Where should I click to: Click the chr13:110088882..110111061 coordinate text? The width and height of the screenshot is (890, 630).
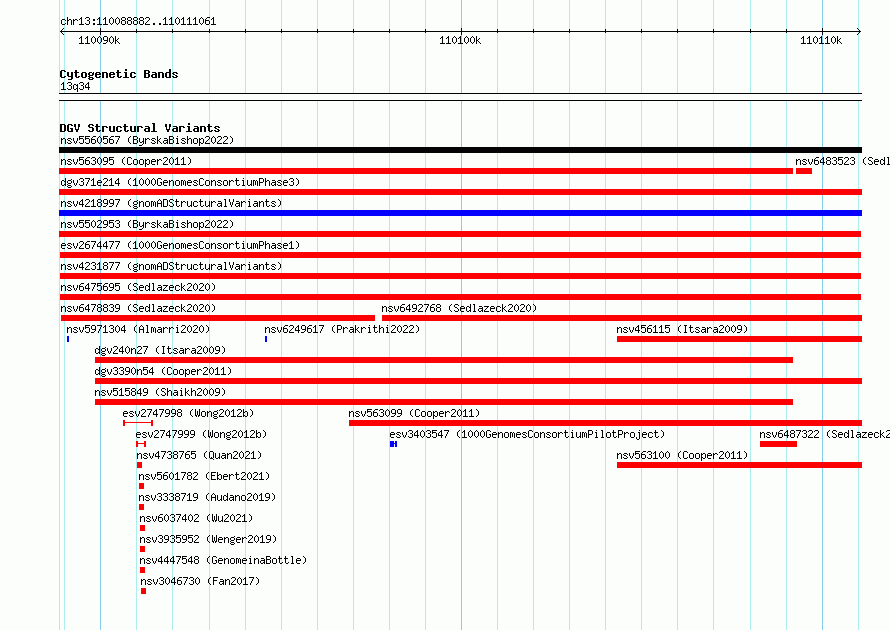coord(138,22)
